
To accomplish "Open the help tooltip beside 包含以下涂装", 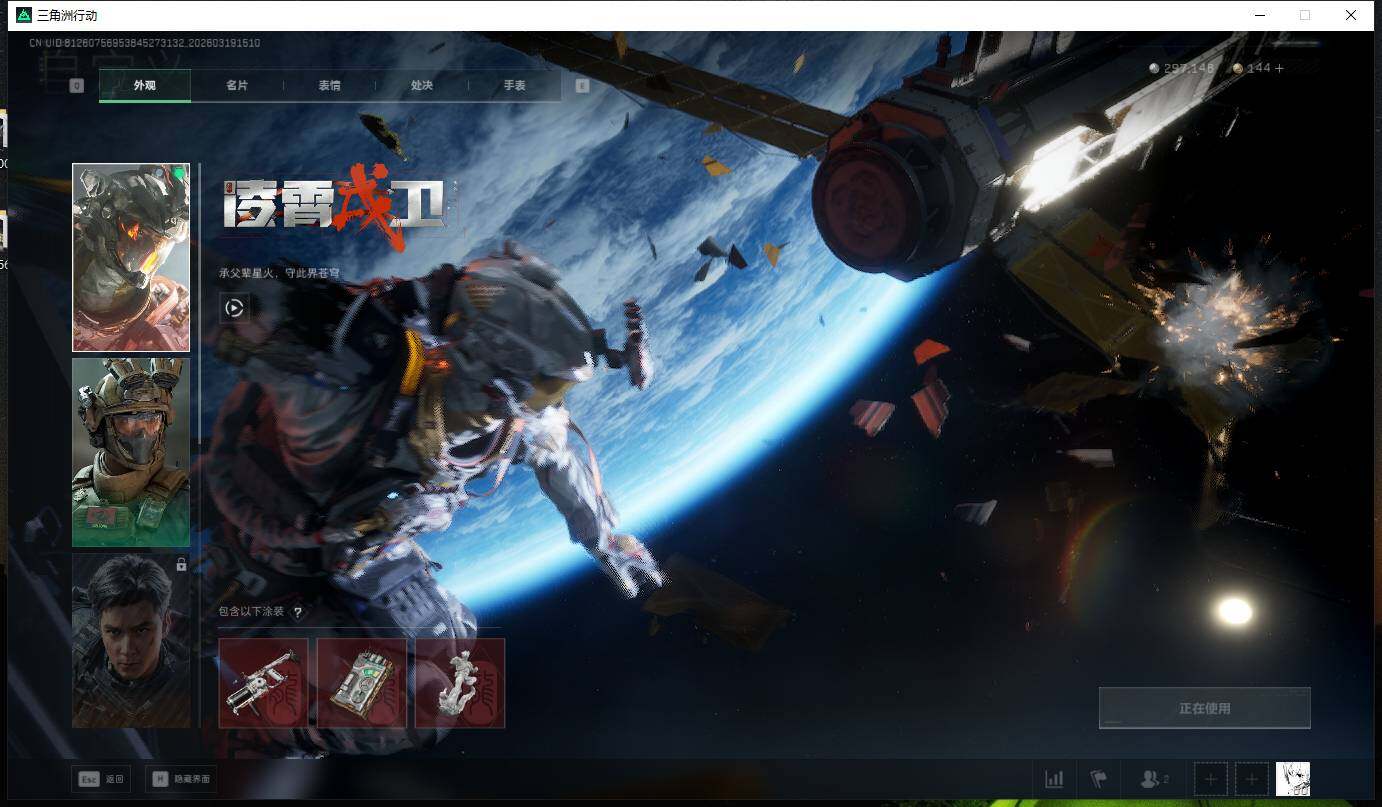I will (297, 612).
